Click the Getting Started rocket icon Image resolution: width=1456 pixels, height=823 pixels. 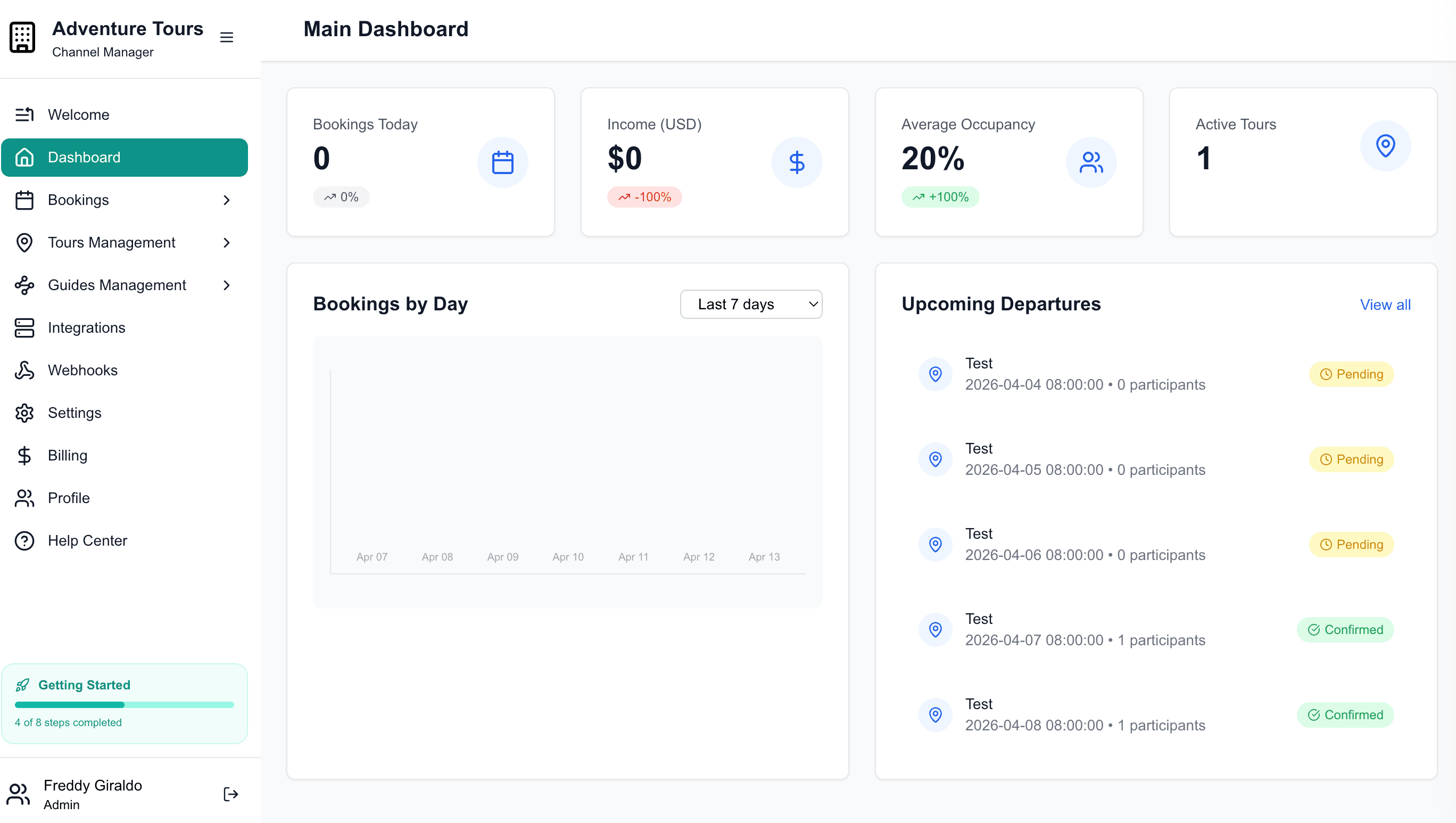pyautogui.click(x=22, y=685)
